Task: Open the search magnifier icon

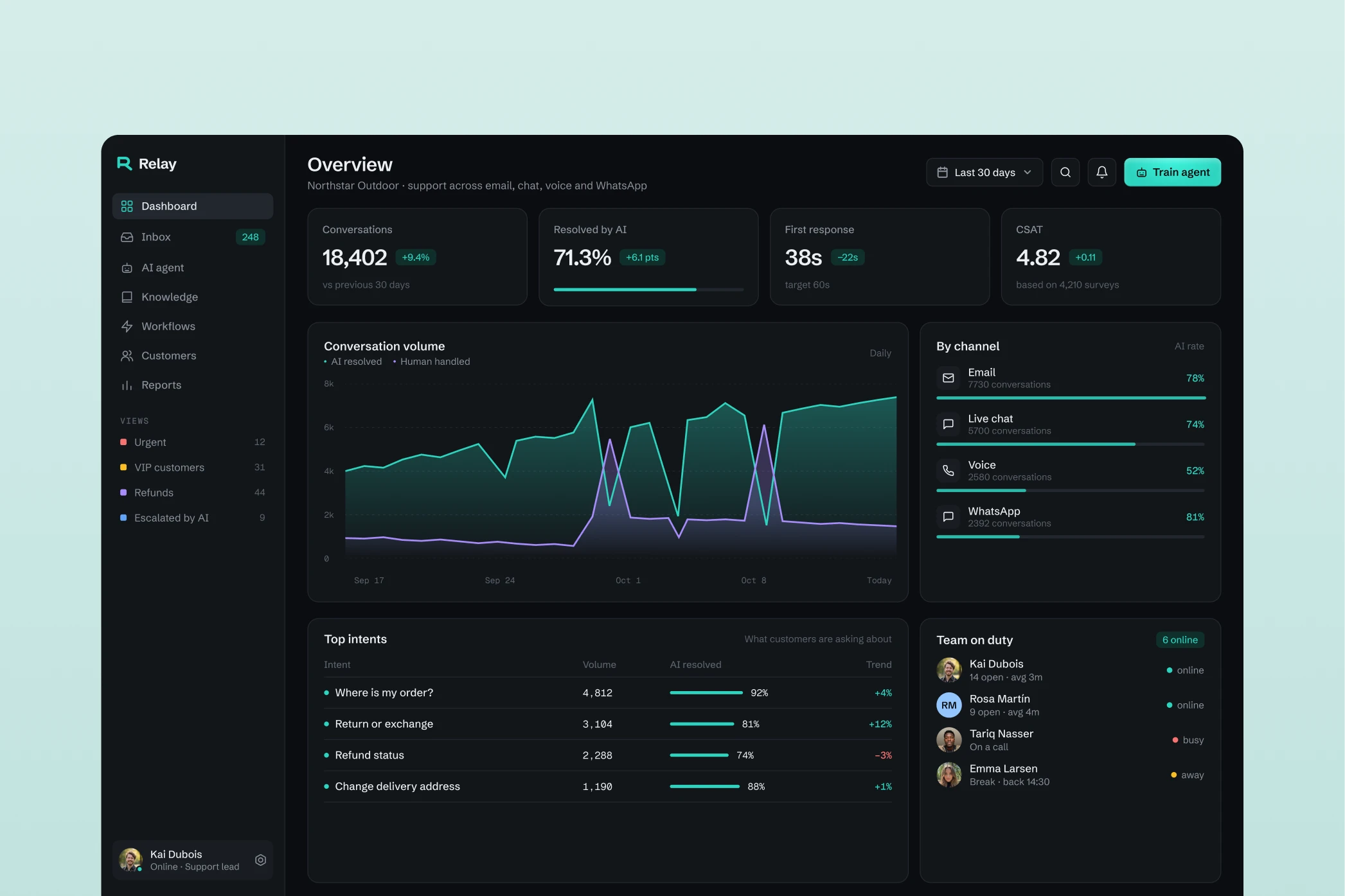Action: (1065, 172)
